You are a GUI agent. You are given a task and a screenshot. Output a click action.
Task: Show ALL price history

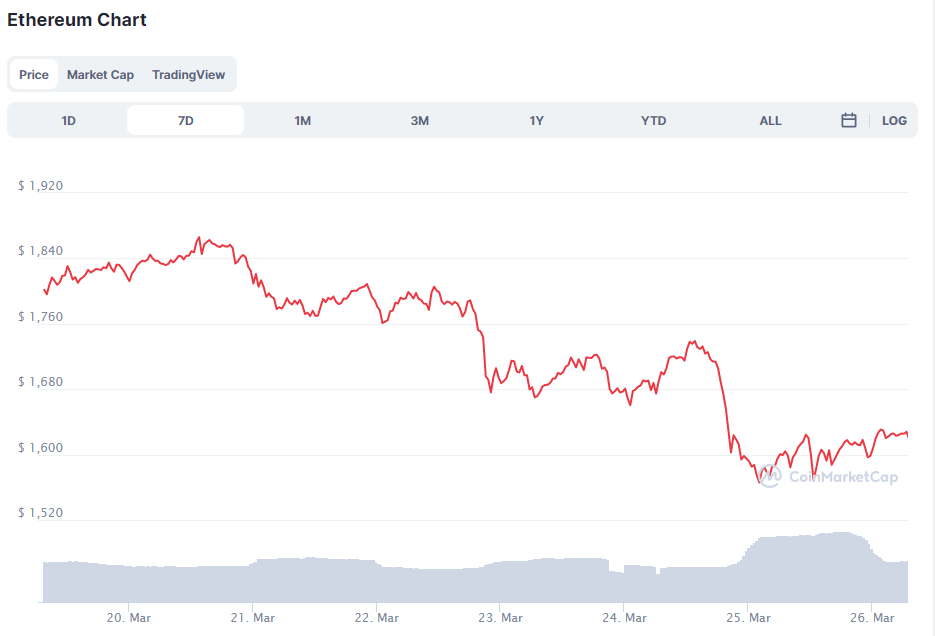pos(770,120)
